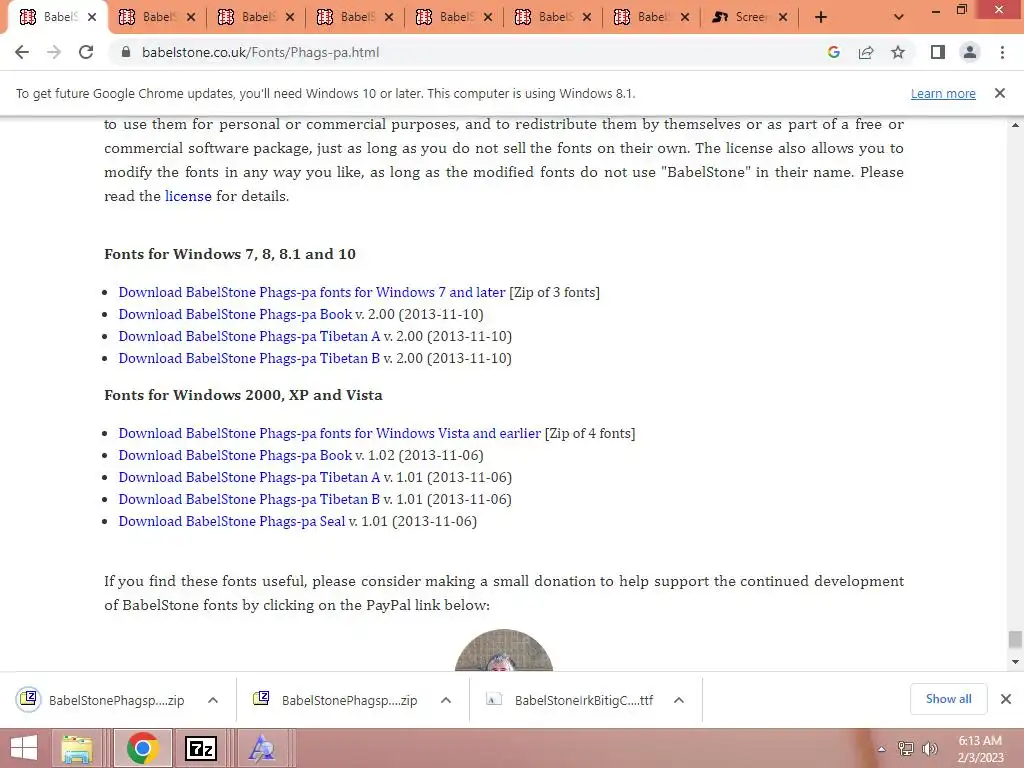Switch to the second BabelStone tab
1024x768 pixels.
pyautogui.click(x=157, y=17)
